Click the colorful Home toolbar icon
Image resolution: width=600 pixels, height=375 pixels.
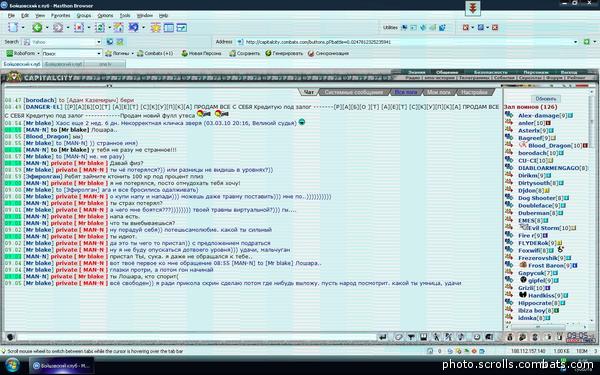pos(119,27)
